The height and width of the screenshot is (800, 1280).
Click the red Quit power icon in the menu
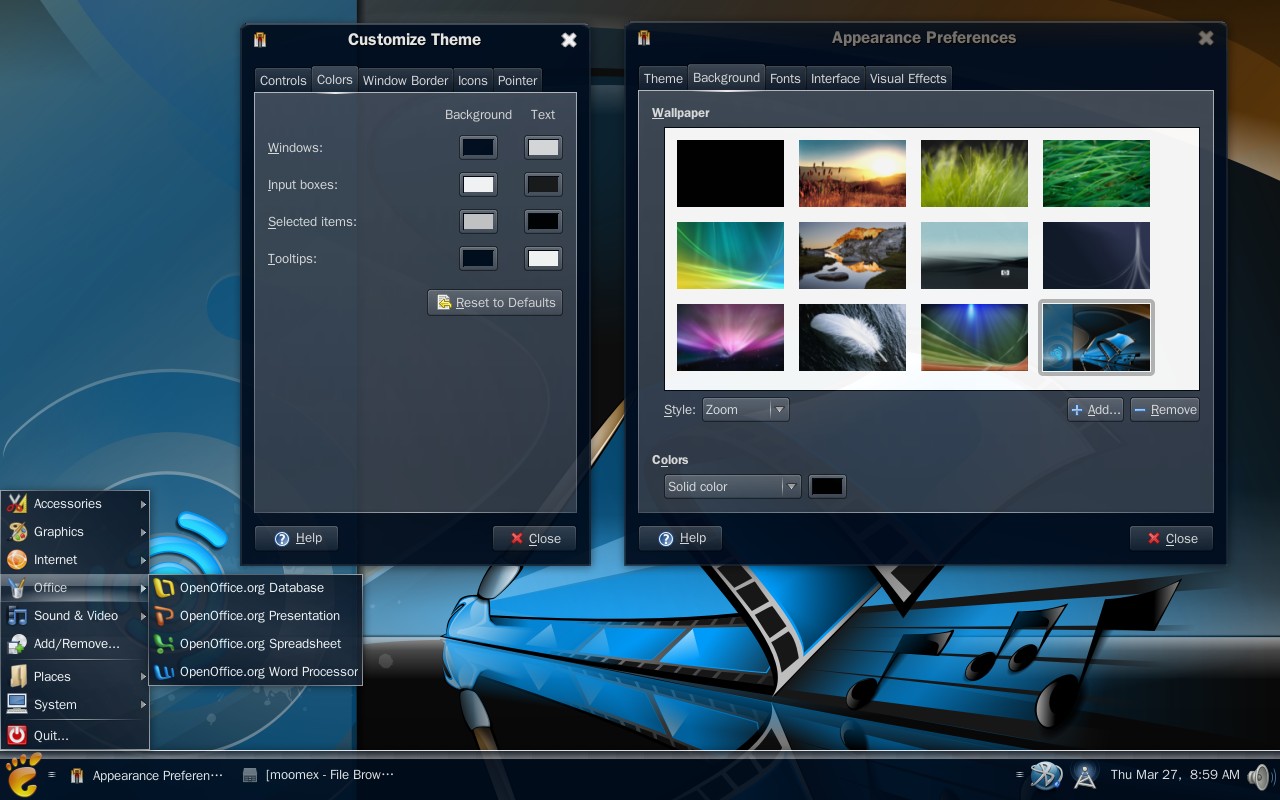16,733
